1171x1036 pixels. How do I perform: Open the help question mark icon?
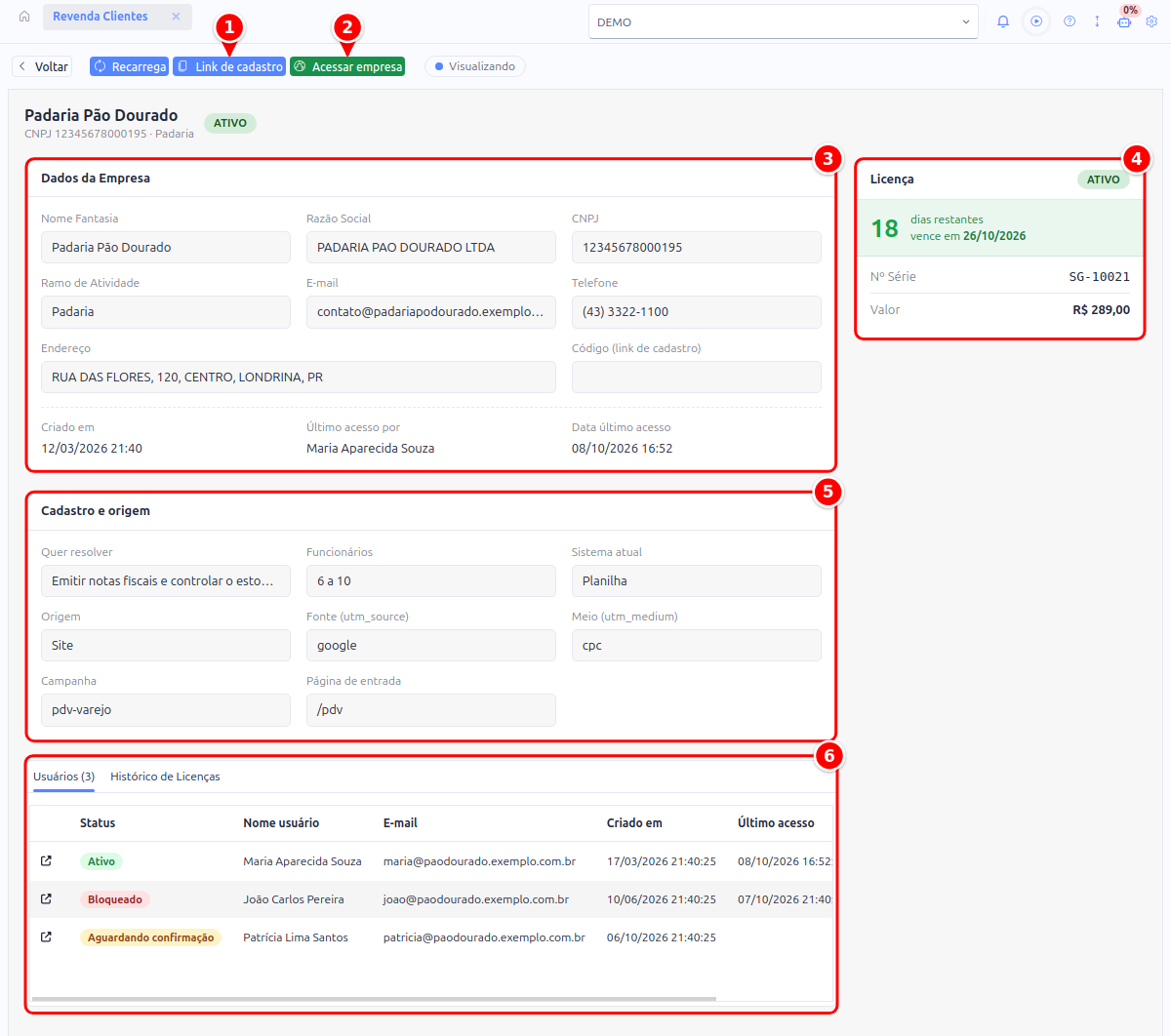click(1070, 21)
